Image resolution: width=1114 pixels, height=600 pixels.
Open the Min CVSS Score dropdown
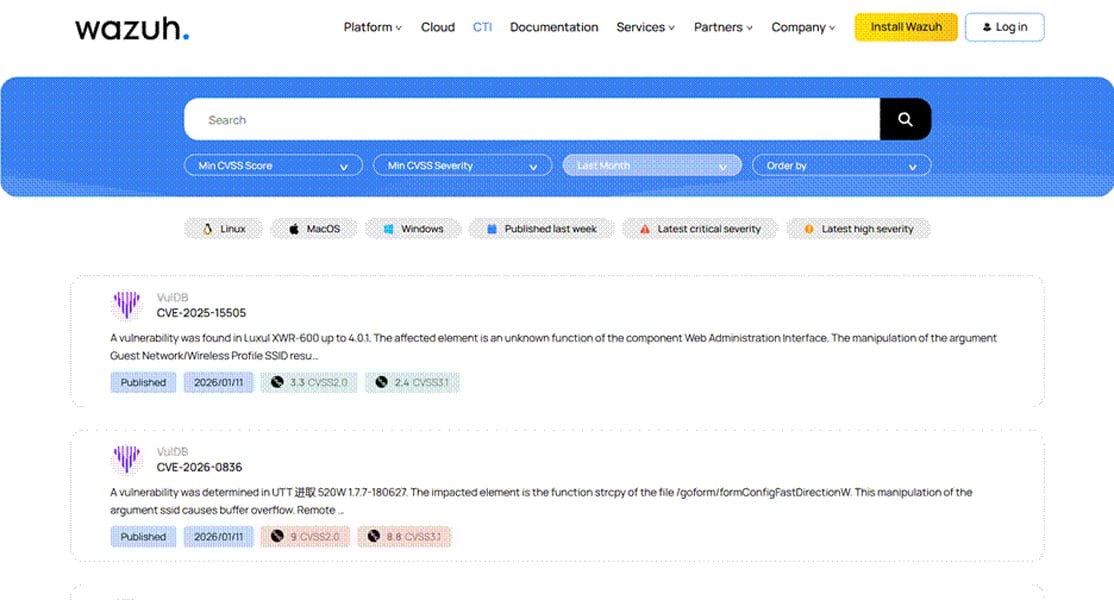(x=272, y=165)
